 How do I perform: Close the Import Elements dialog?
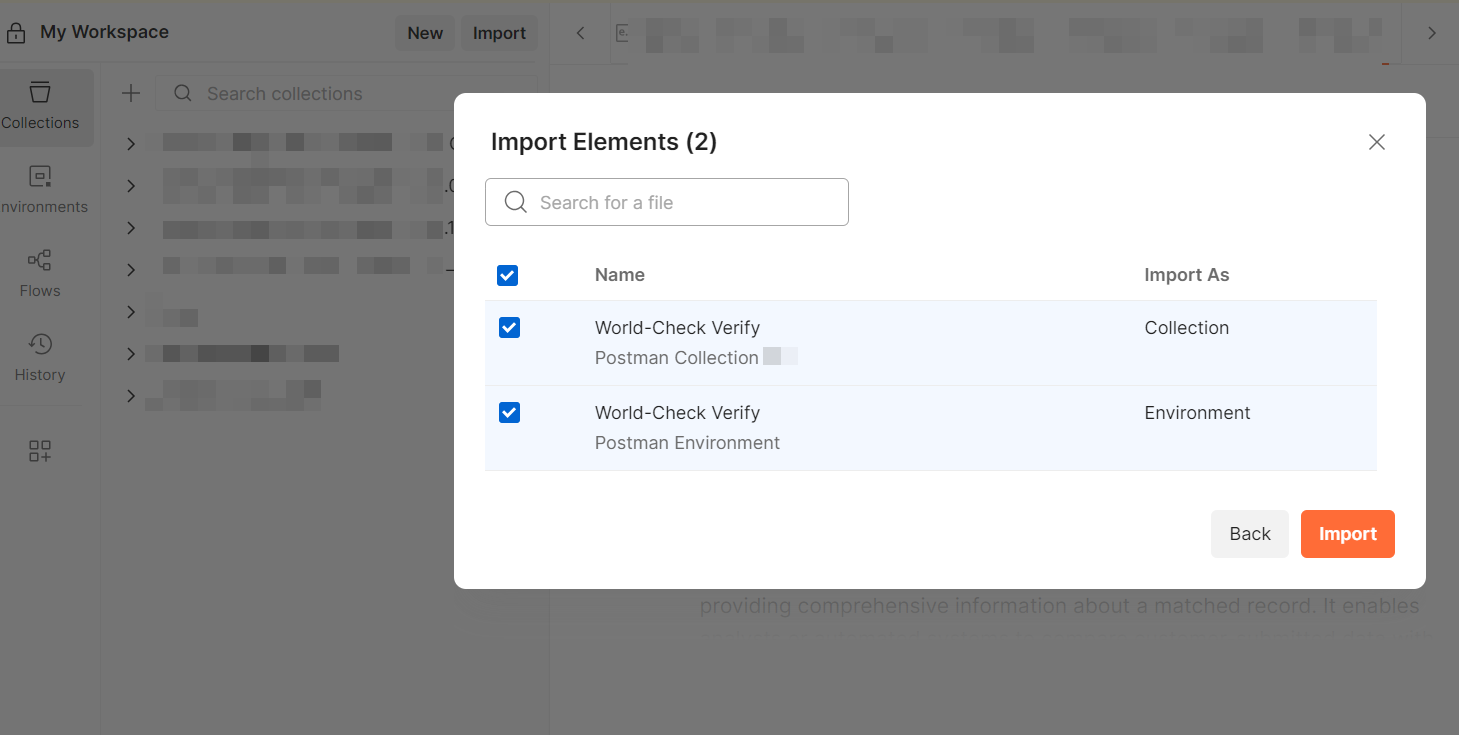click(1377, 142)
